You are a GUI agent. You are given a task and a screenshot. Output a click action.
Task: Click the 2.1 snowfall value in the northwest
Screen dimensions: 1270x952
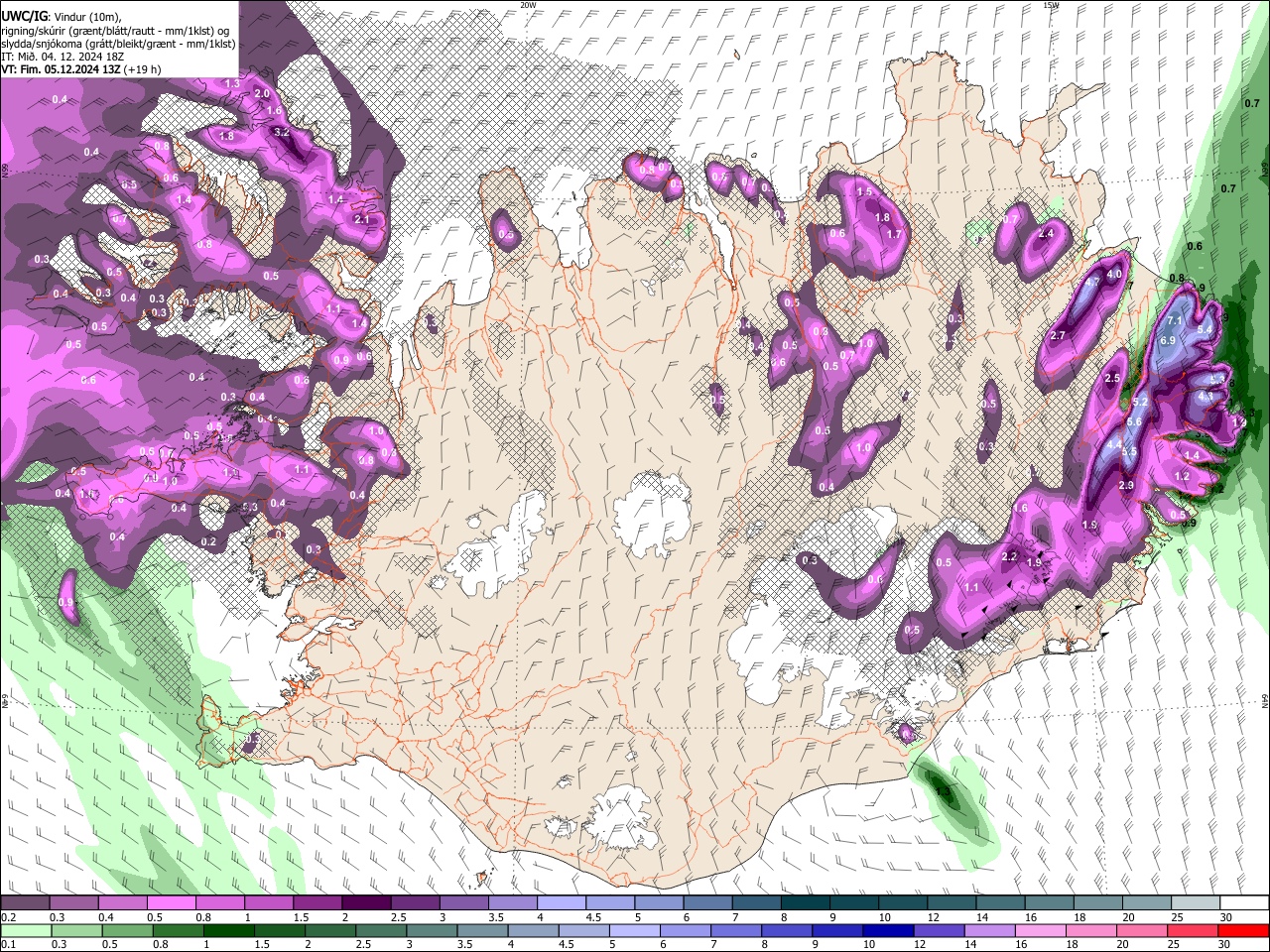(362, 220)
